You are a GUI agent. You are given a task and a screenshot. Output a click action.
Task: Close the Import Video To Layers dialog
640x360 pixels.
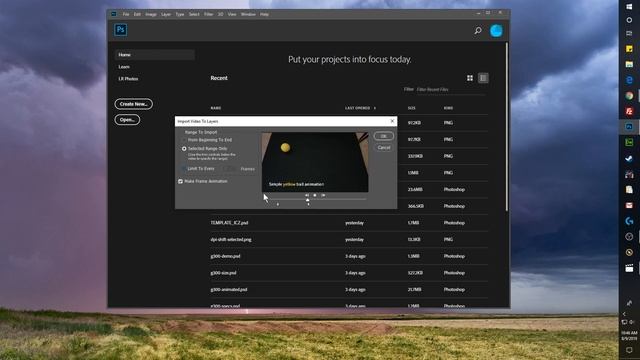[392, 121]
